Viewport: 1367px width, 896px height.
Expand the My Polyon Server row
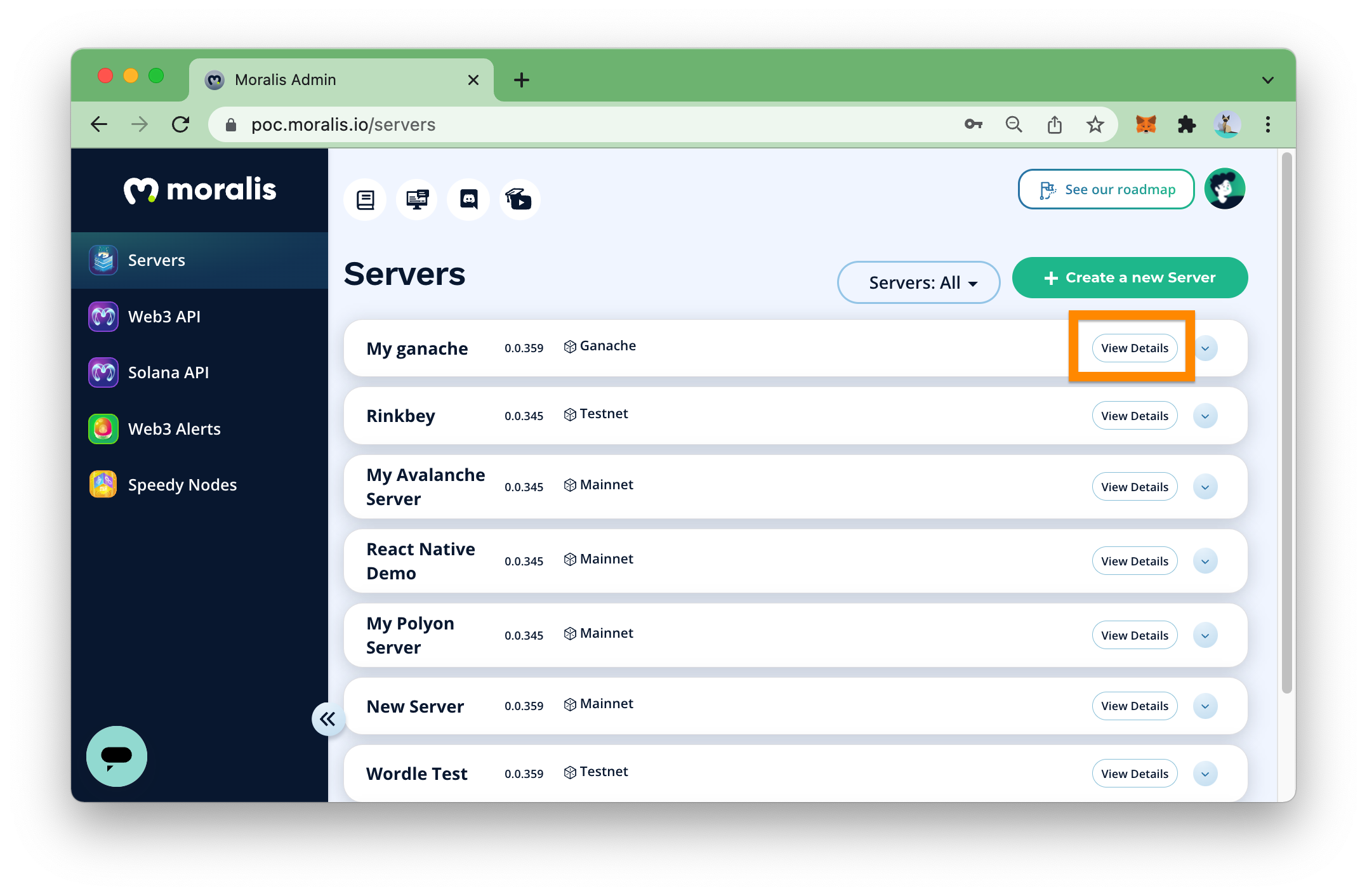click(x=1205, y=636)
